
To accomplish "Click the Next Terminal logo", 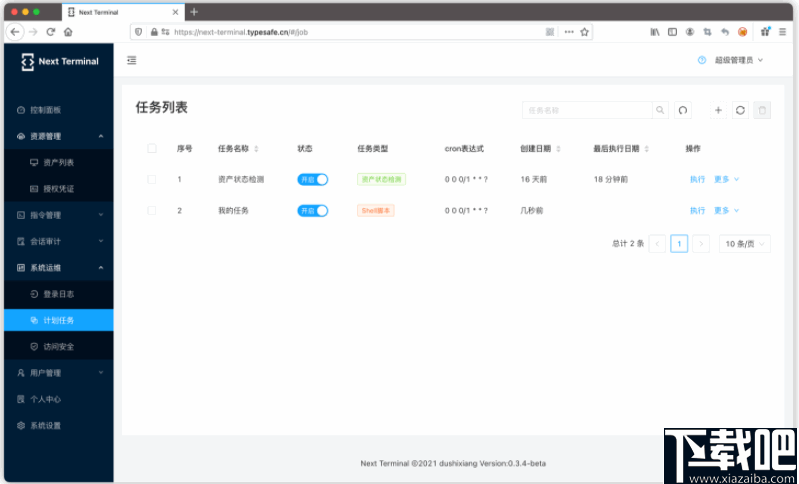I will pyautogui.click(x=59, y=61).
